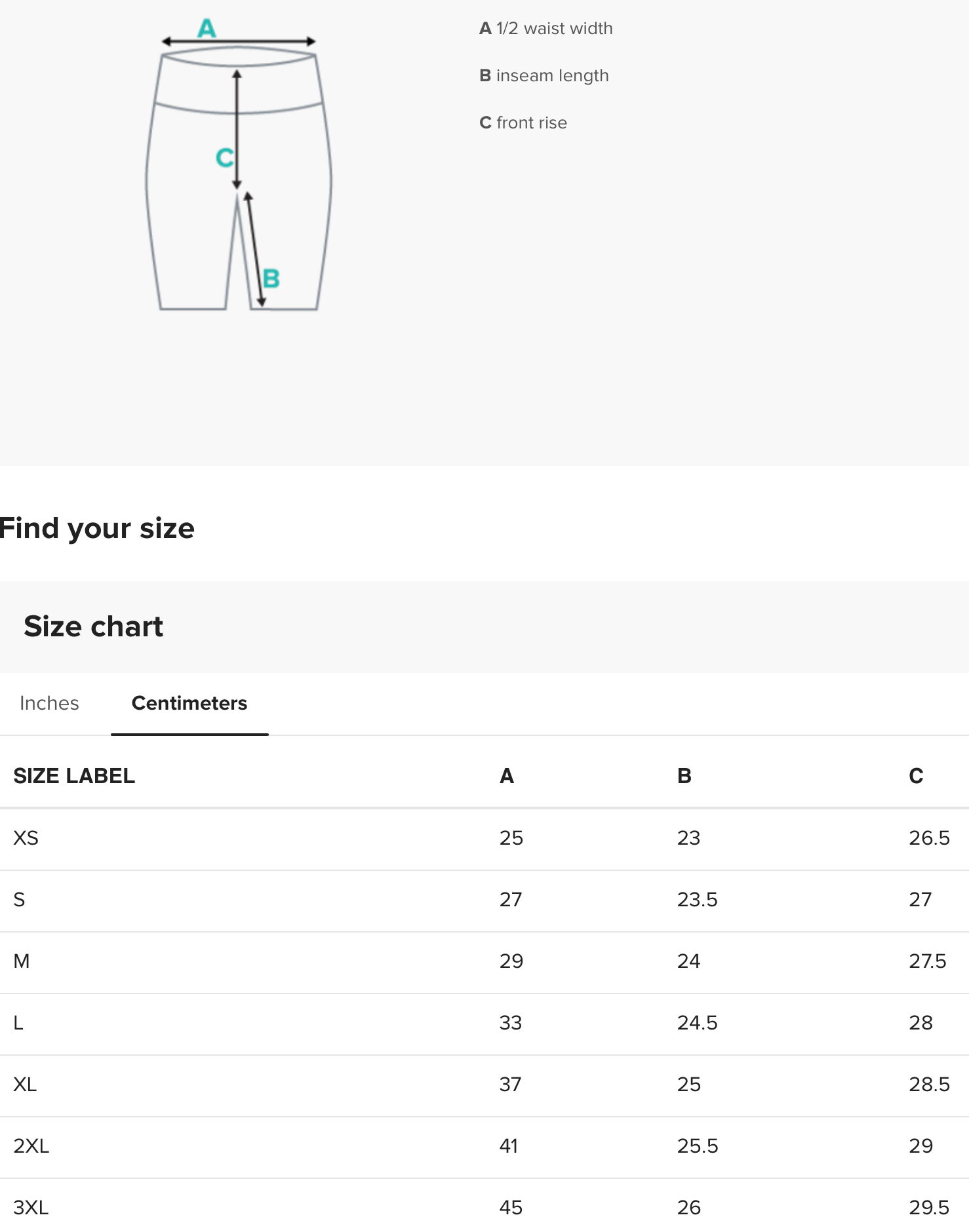The height and width of the screenshot is (1232, 969).
Task: Click the Find your size heading
Action: (97, 528)
